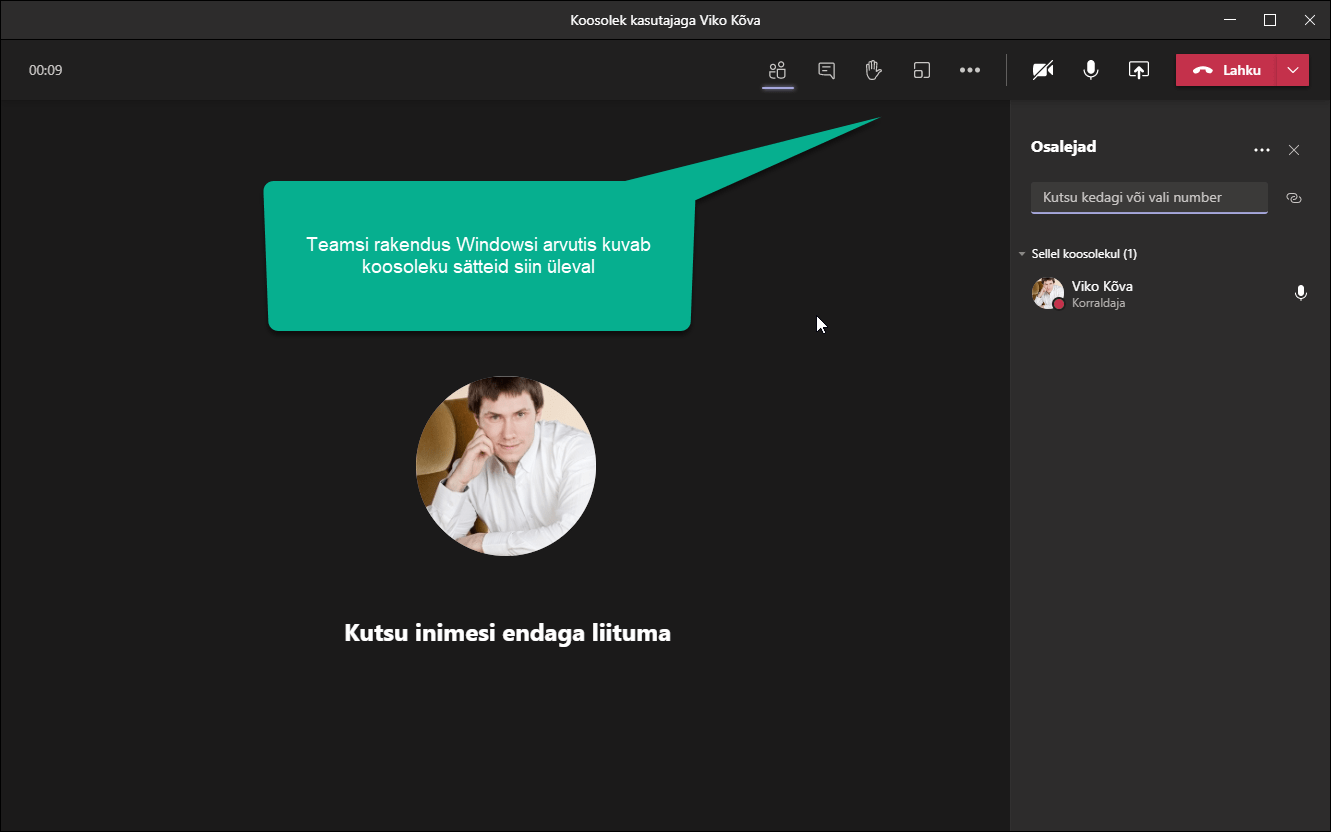
Task: Copy the meeting join link icon
Action: (1294, 198)
